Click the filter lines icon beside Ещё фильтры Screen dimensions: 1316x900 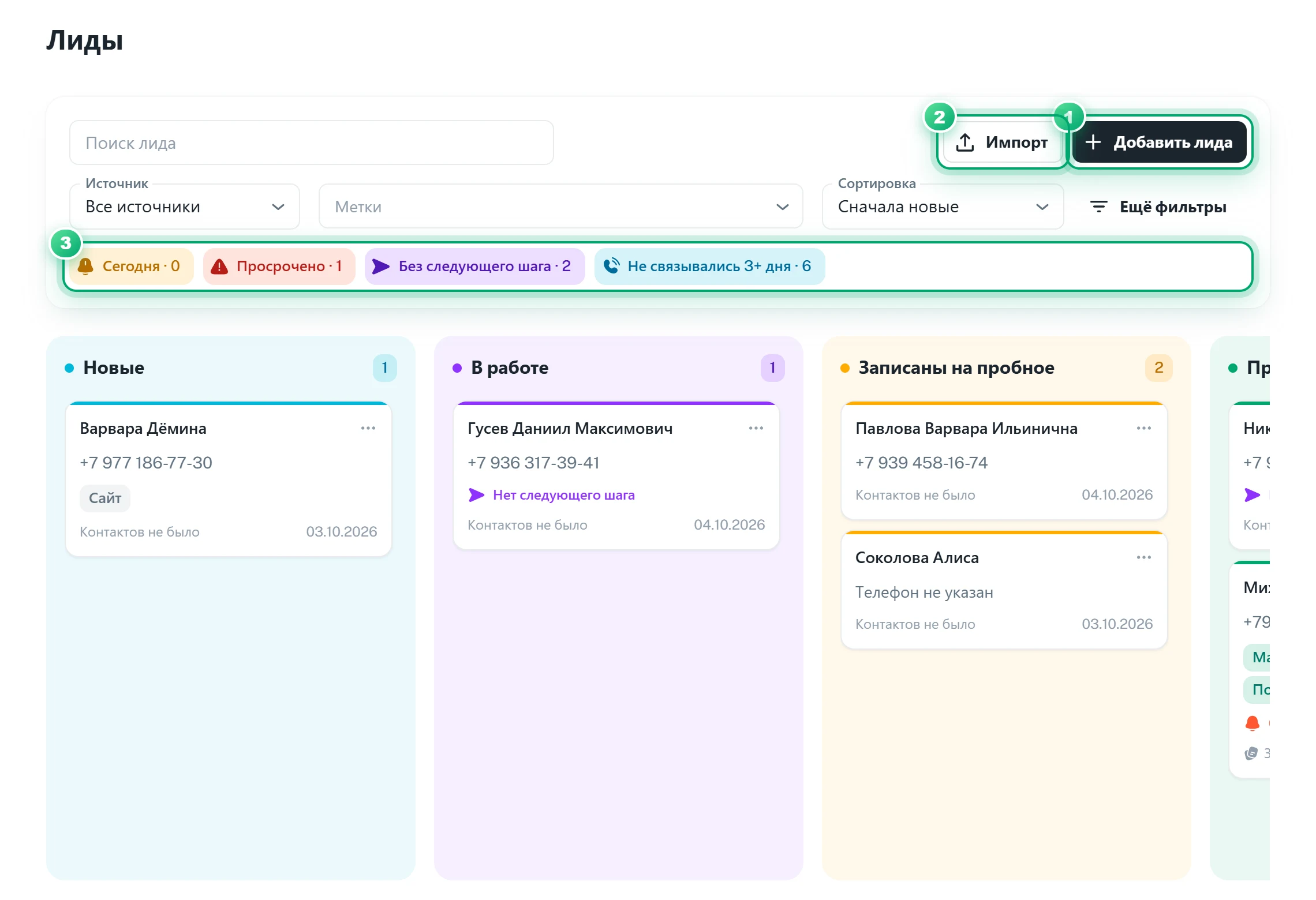point(1098,207)
